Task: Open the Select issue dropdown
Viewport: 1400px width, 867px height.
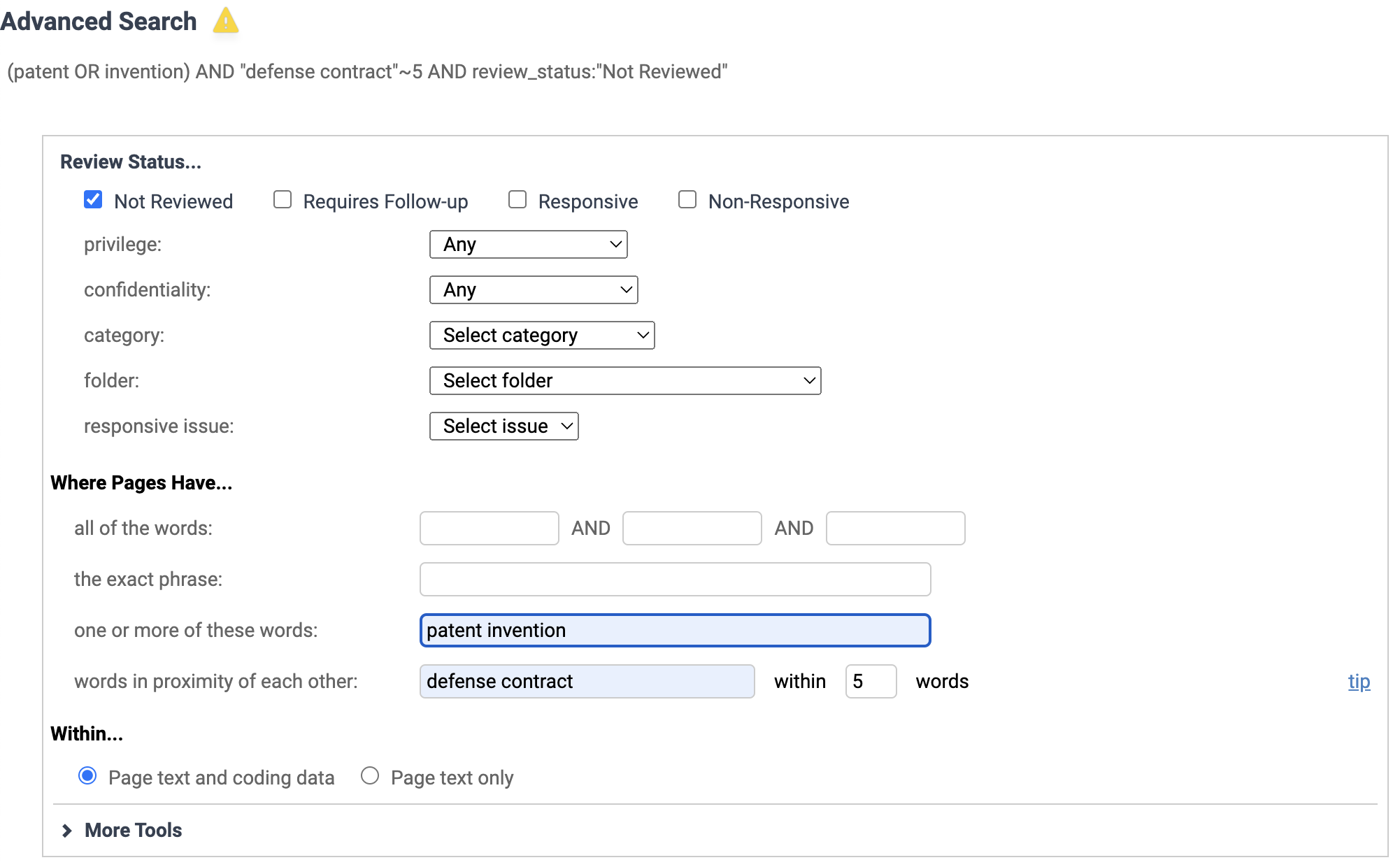Action: [x=503, y=426]
